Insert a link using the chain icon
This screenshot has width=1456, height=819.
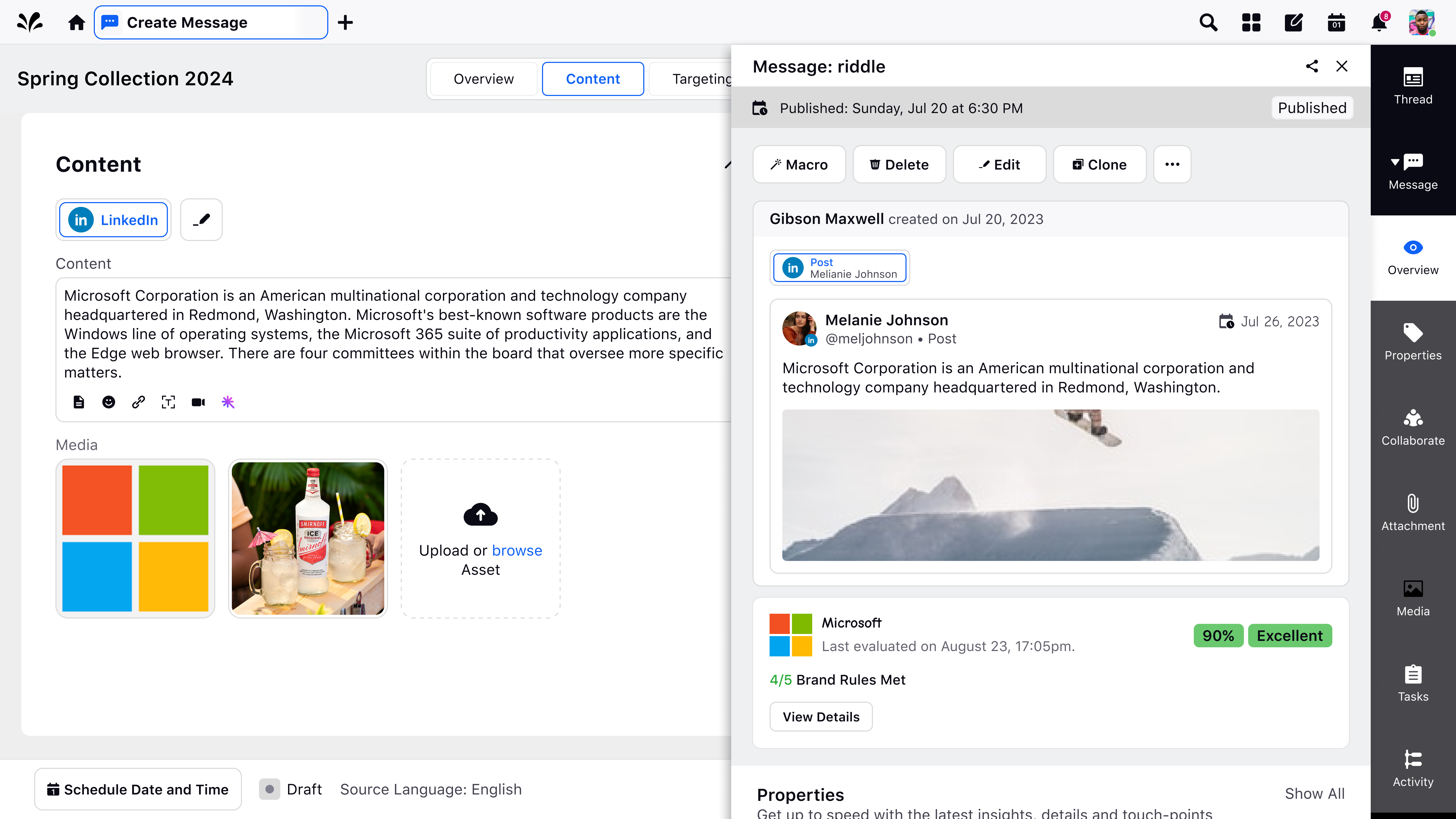pos(139,402)
